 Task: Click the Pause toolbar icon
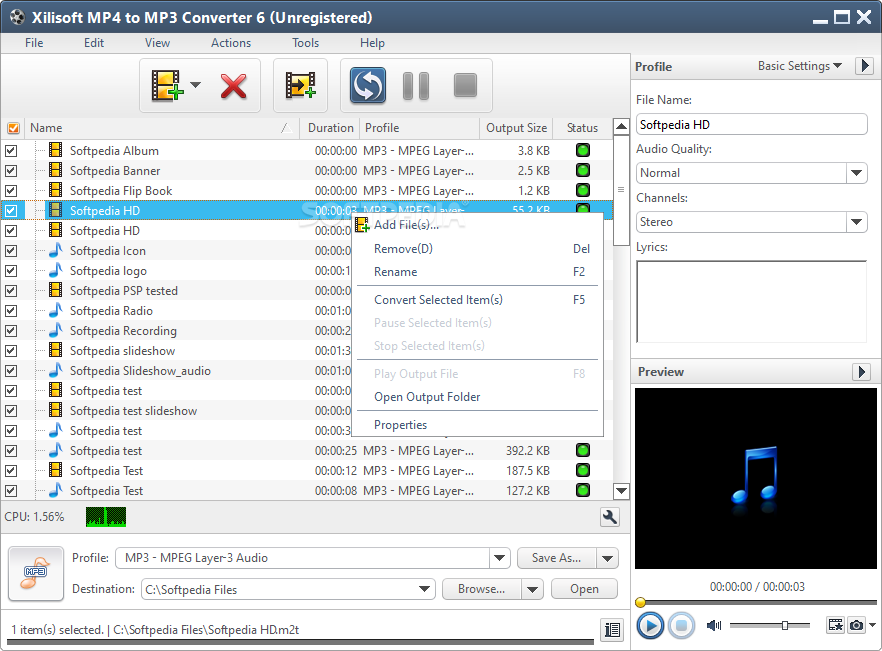(416, 86)
